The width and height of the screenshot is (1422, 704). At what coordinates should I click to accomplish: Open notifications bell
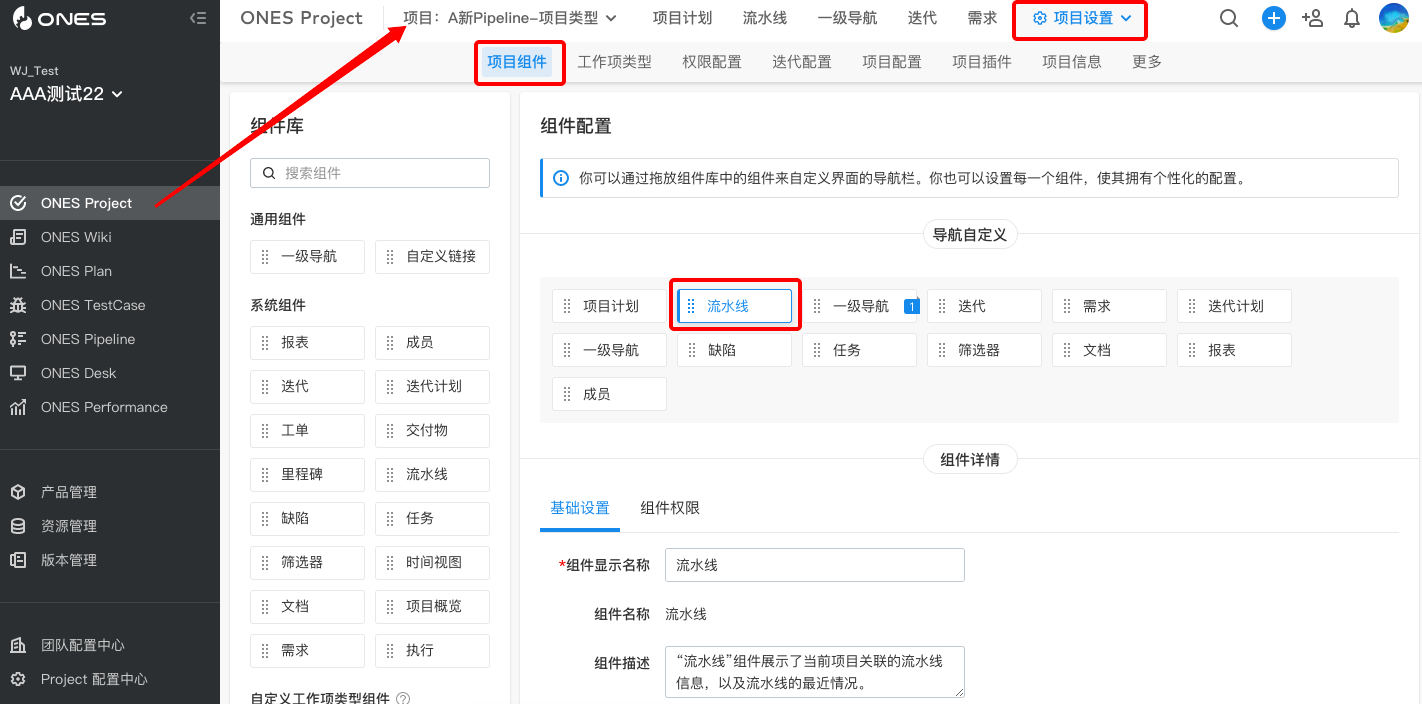(1352, 18)
